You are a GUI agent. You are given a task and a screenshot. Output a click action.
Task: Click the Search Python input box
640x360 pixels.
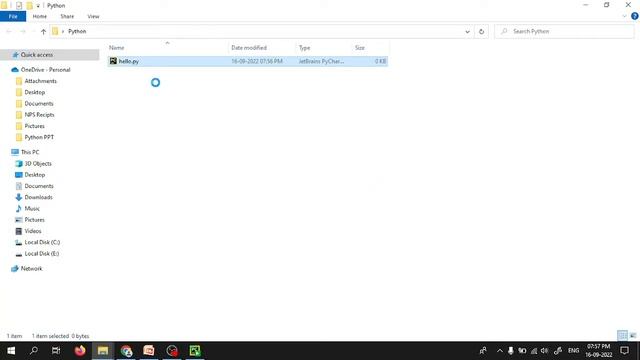tap(564, 31)
